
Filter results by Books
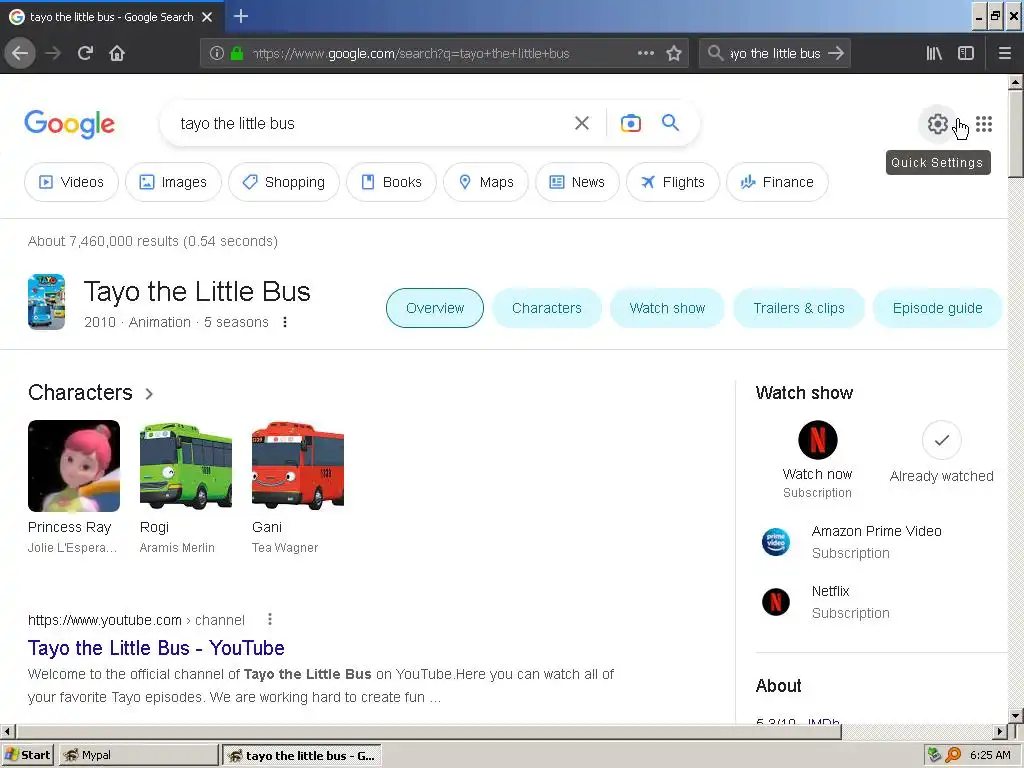point(391,182)
